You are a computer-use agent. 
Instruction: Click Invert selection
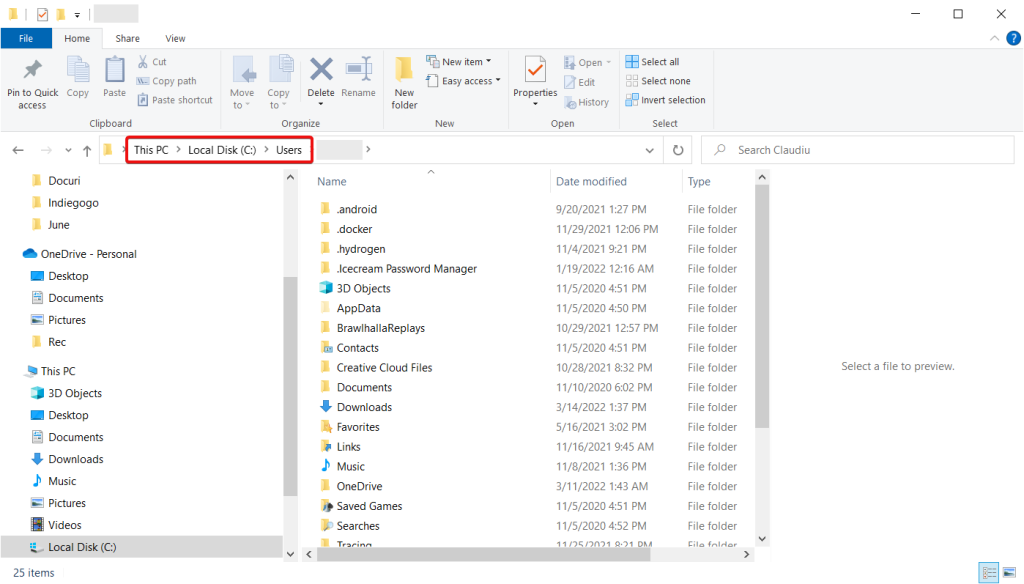(666, 100)
